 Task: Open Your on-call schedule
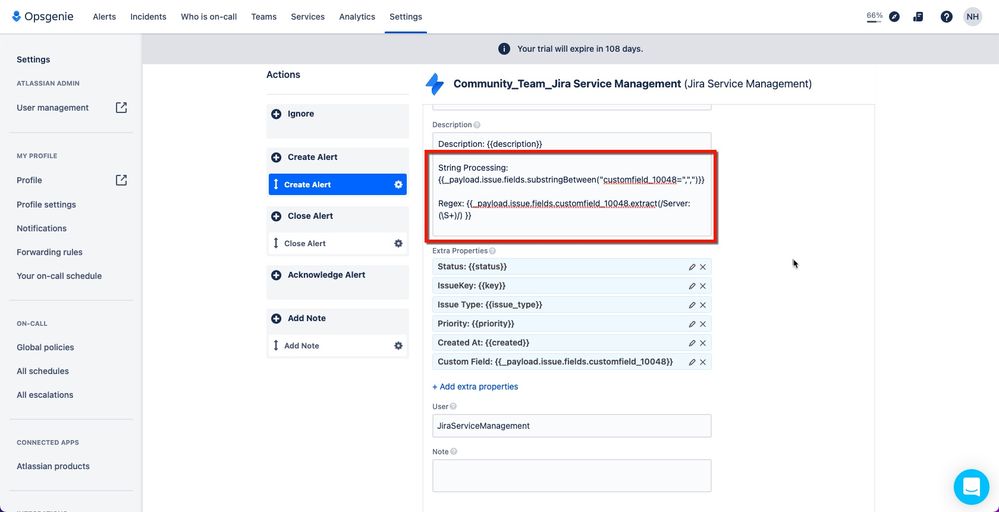[59, 276]
